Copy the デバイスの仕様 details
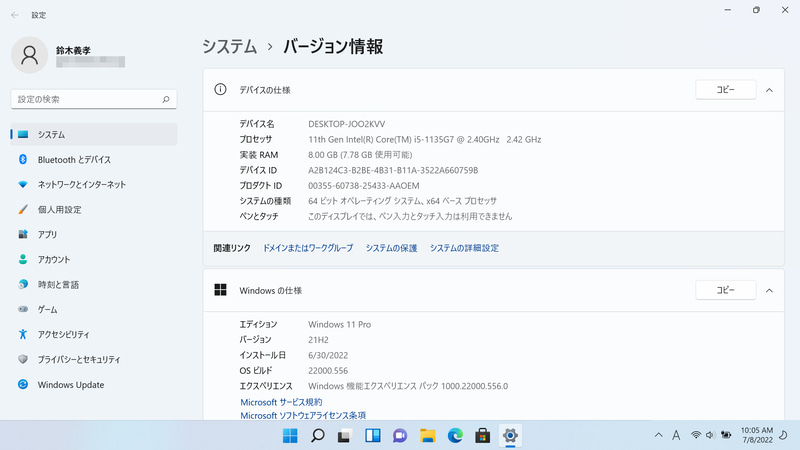The height and width of the screenshot is (450, 800). pos(726,90)
